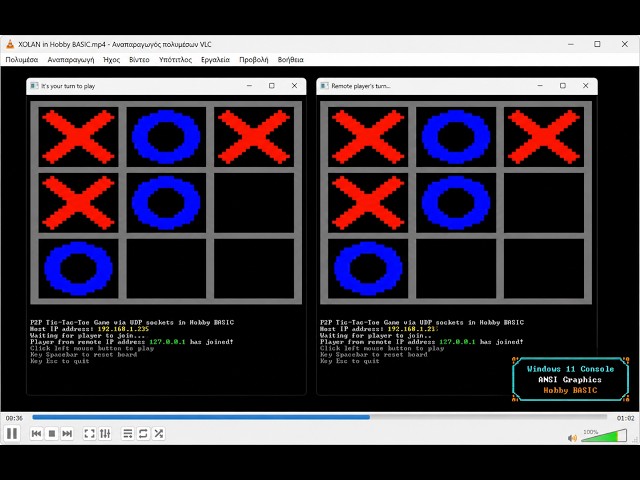
Task: Stop the video playback
Action: tap(52, 433)
